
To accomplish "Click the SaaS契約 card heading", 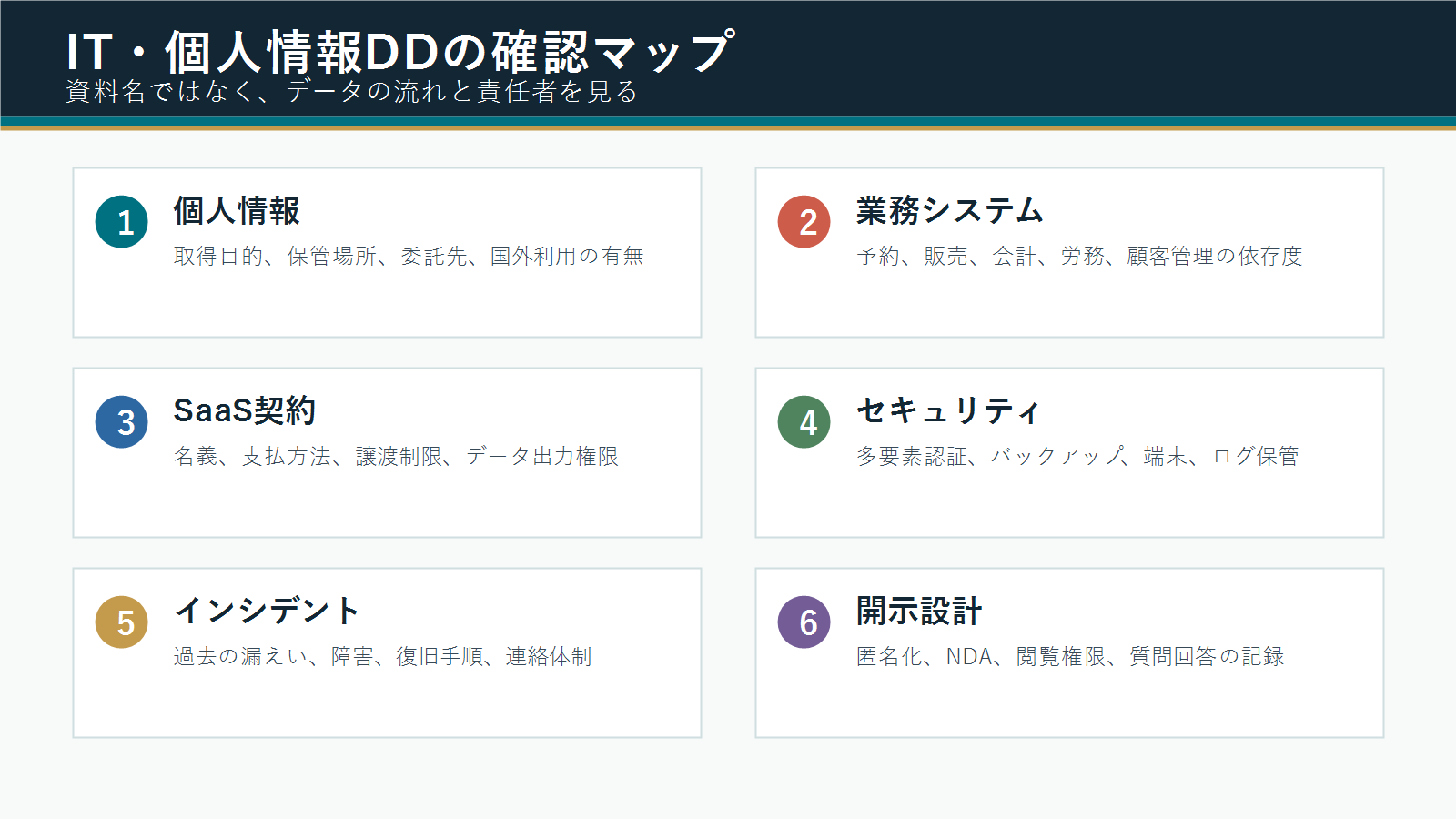I will point(244,411).
